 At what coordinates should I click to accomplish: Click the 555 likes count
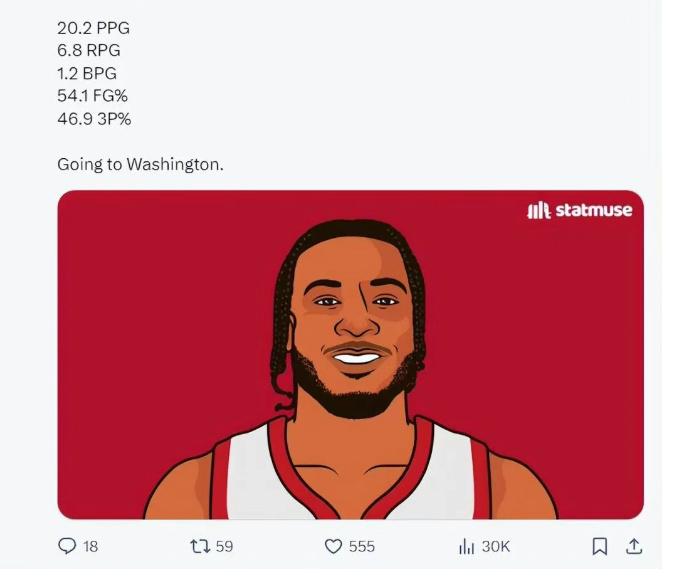362,546
